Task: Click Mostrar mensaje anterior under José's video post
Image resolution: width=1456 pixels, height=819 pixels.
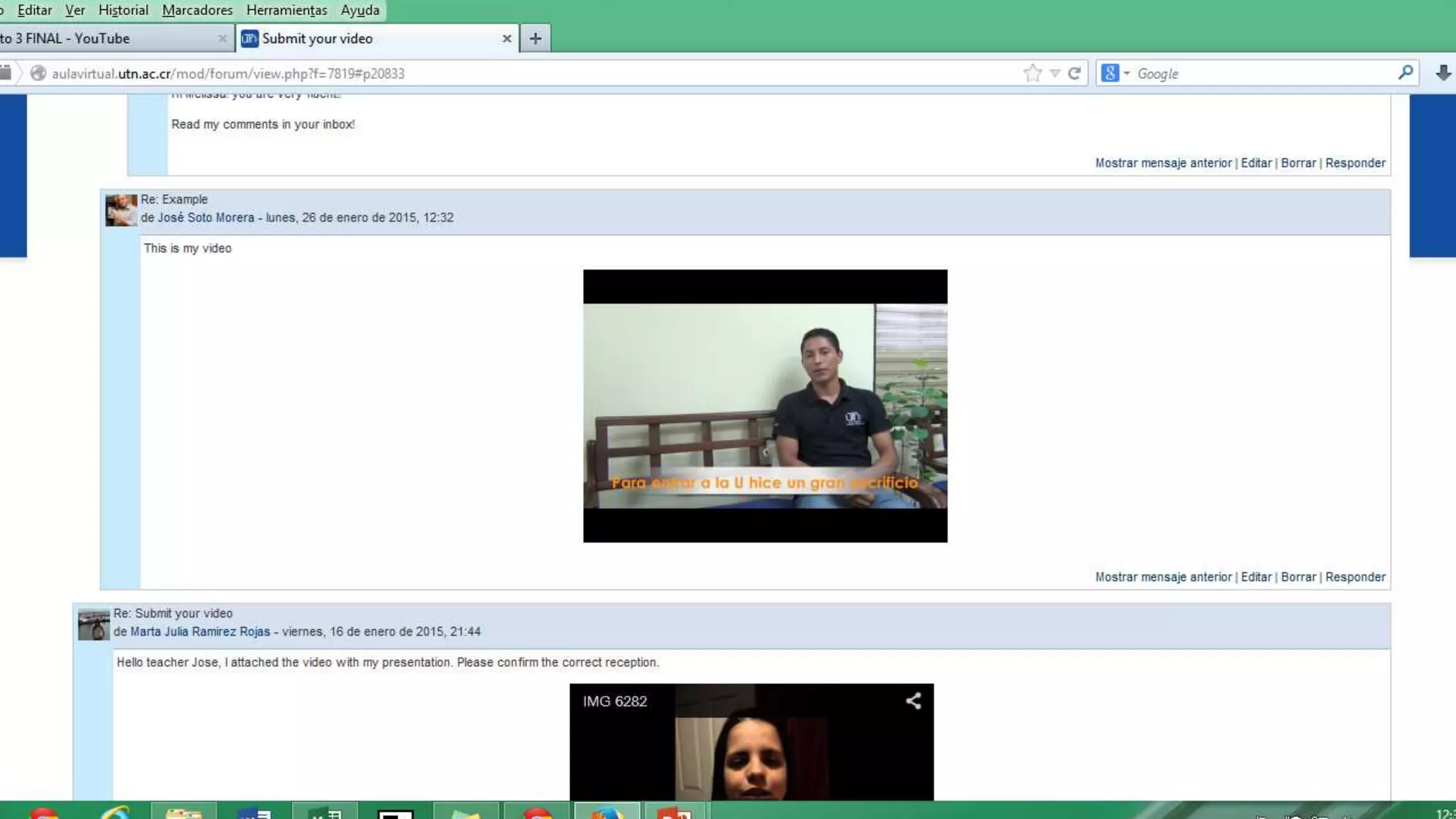Action: click(x=1163, y=577)
